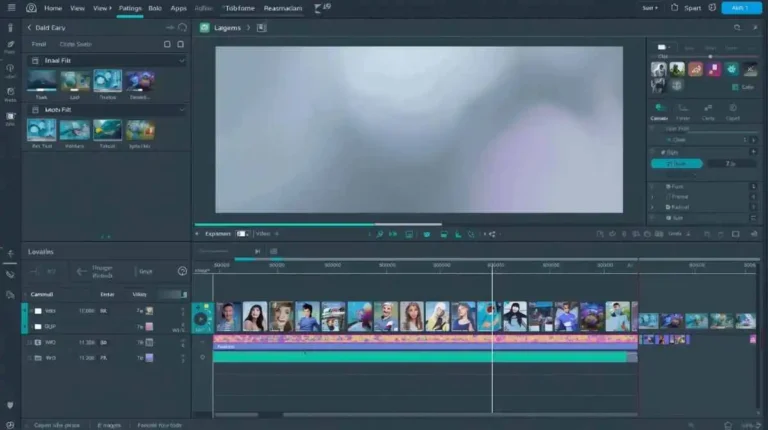768x430 pixels.
Task: Click the refresh icon in Dald Cary header
Action: (182, 27)
